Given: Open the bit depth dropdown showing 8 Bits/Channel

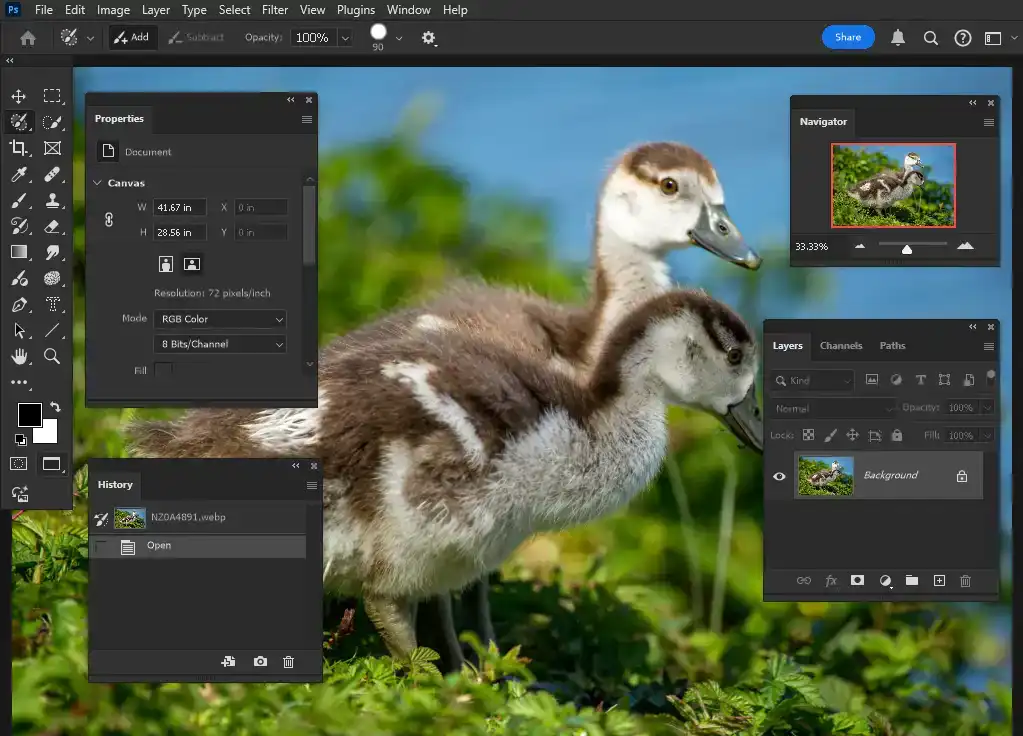Looking at the screenshot, I should pyautogui.click(x=219, y=343).
